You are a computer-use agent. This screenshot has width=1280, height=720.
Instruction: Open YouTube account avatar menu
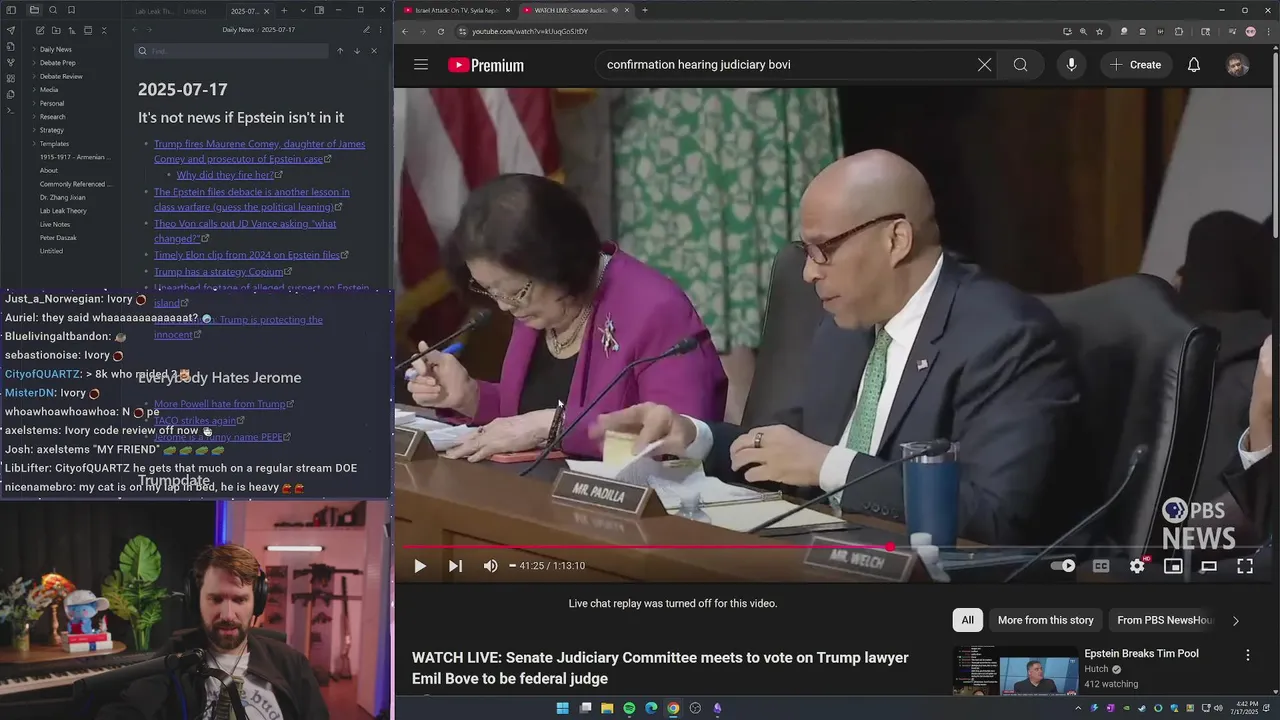pos(1237,65)
